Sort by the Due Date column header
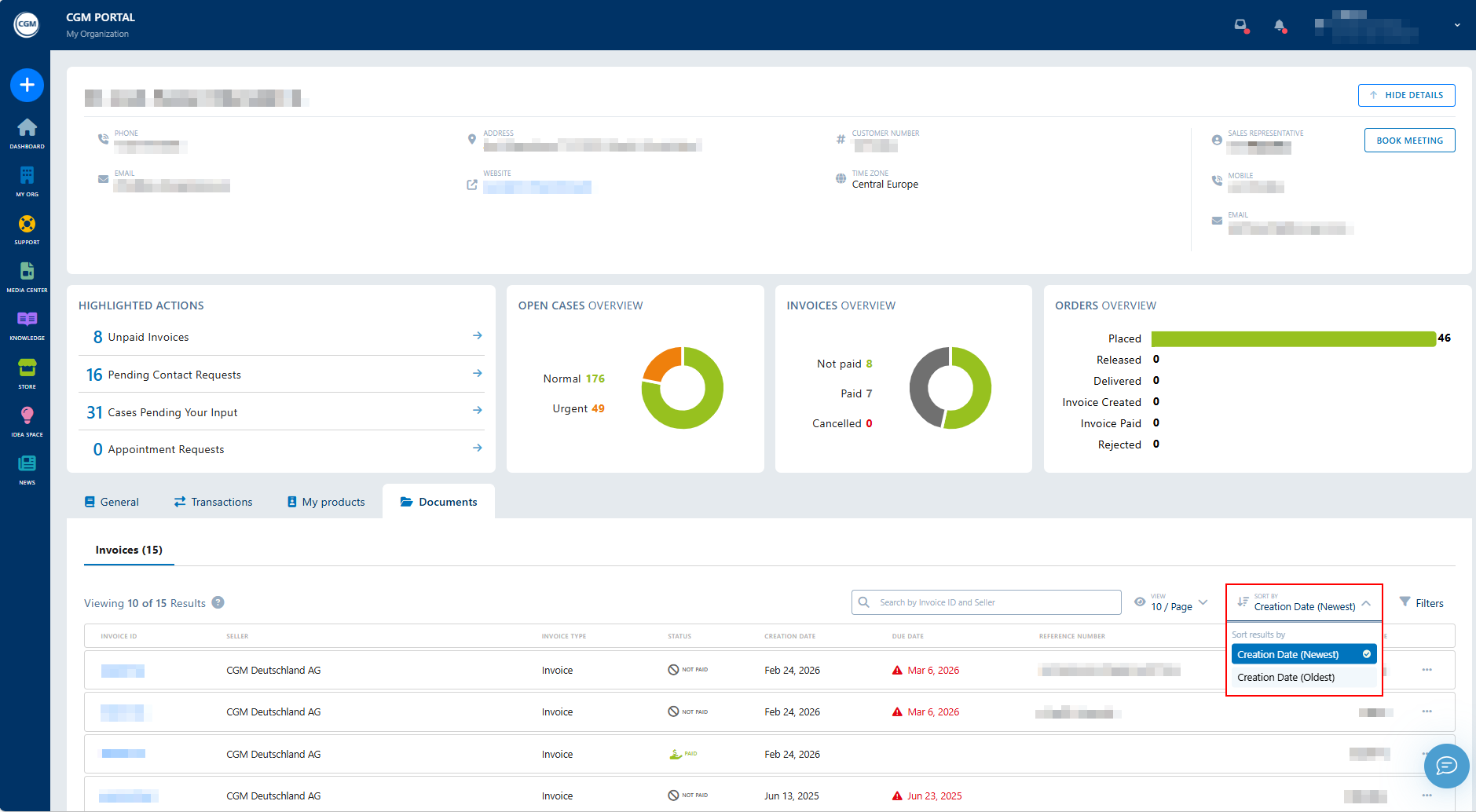 coord(907,636)
